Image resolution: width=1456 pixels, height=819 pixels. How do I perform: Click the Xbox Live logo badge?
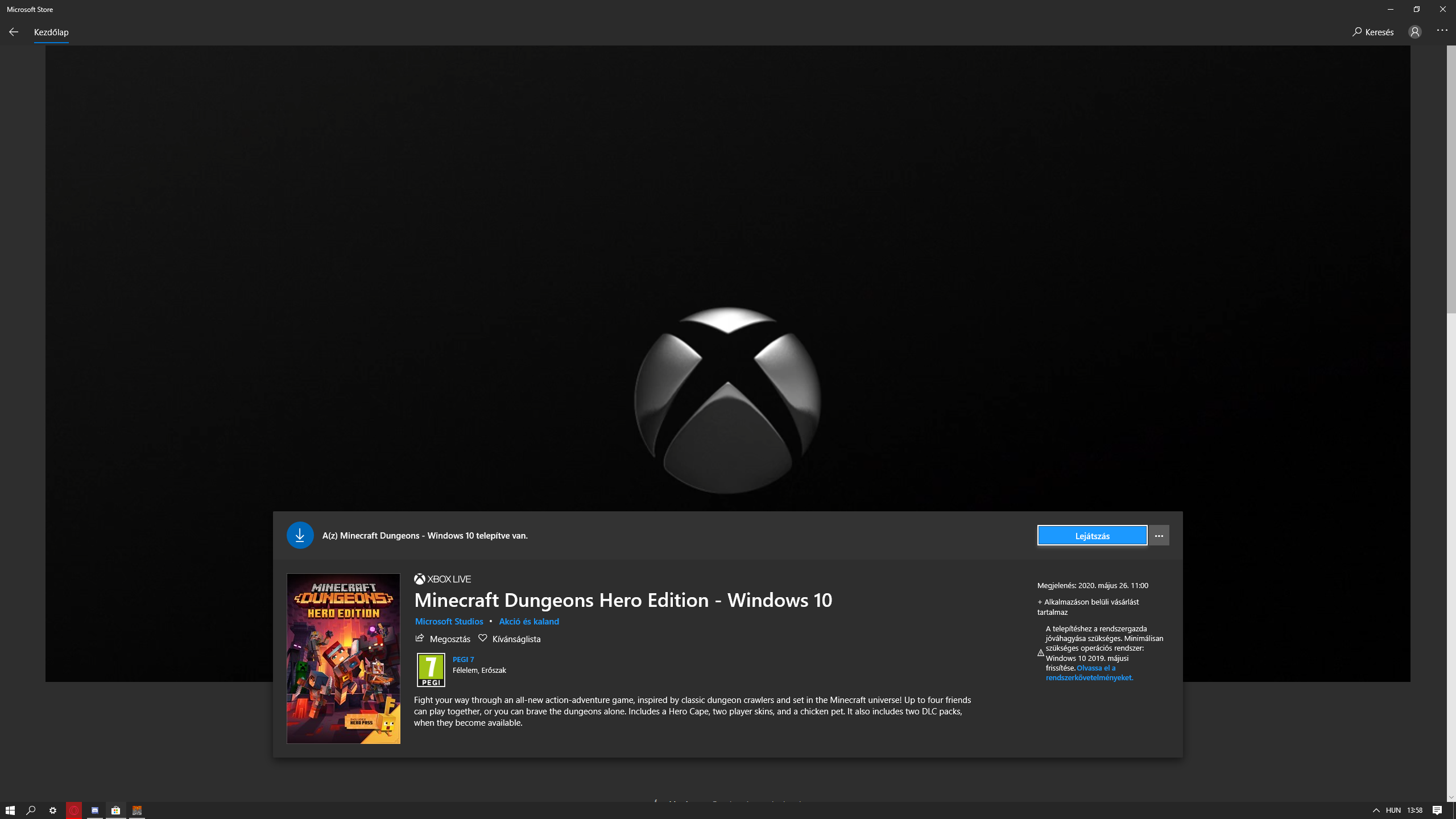(442, 579)
